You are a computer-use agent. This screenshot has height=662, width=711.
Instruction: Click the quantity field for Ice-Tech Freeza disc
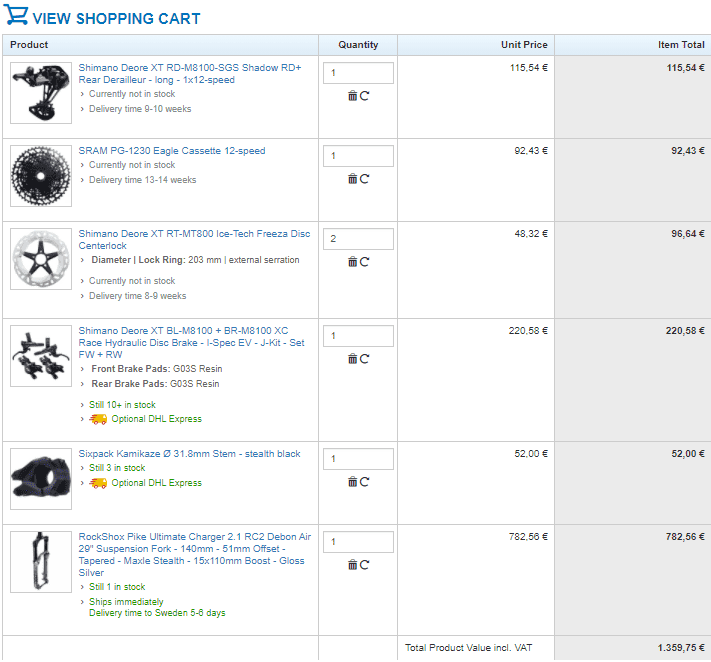[358, 239]
